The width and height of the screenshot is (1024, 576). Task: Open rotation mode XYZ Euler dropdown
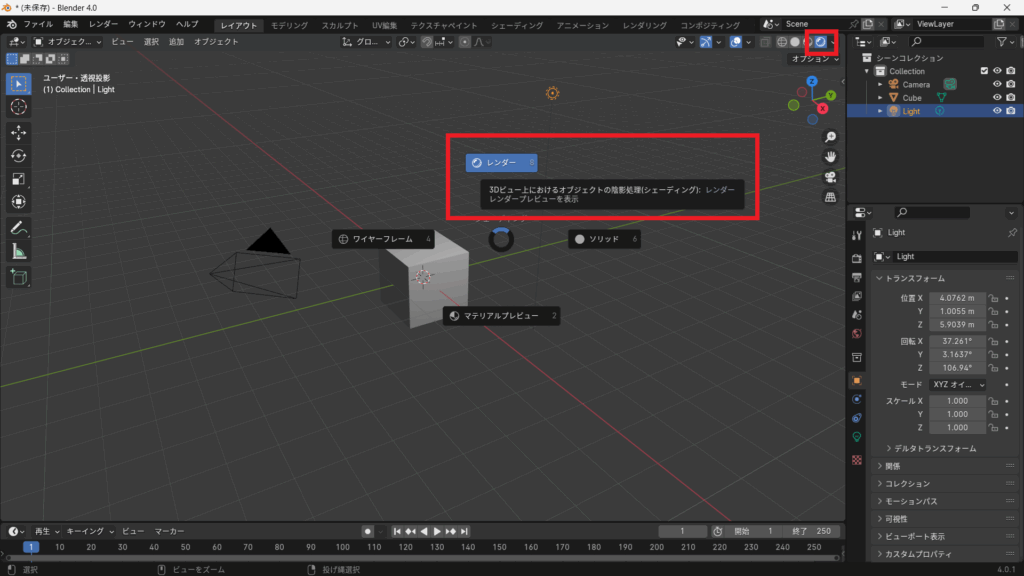958,385
